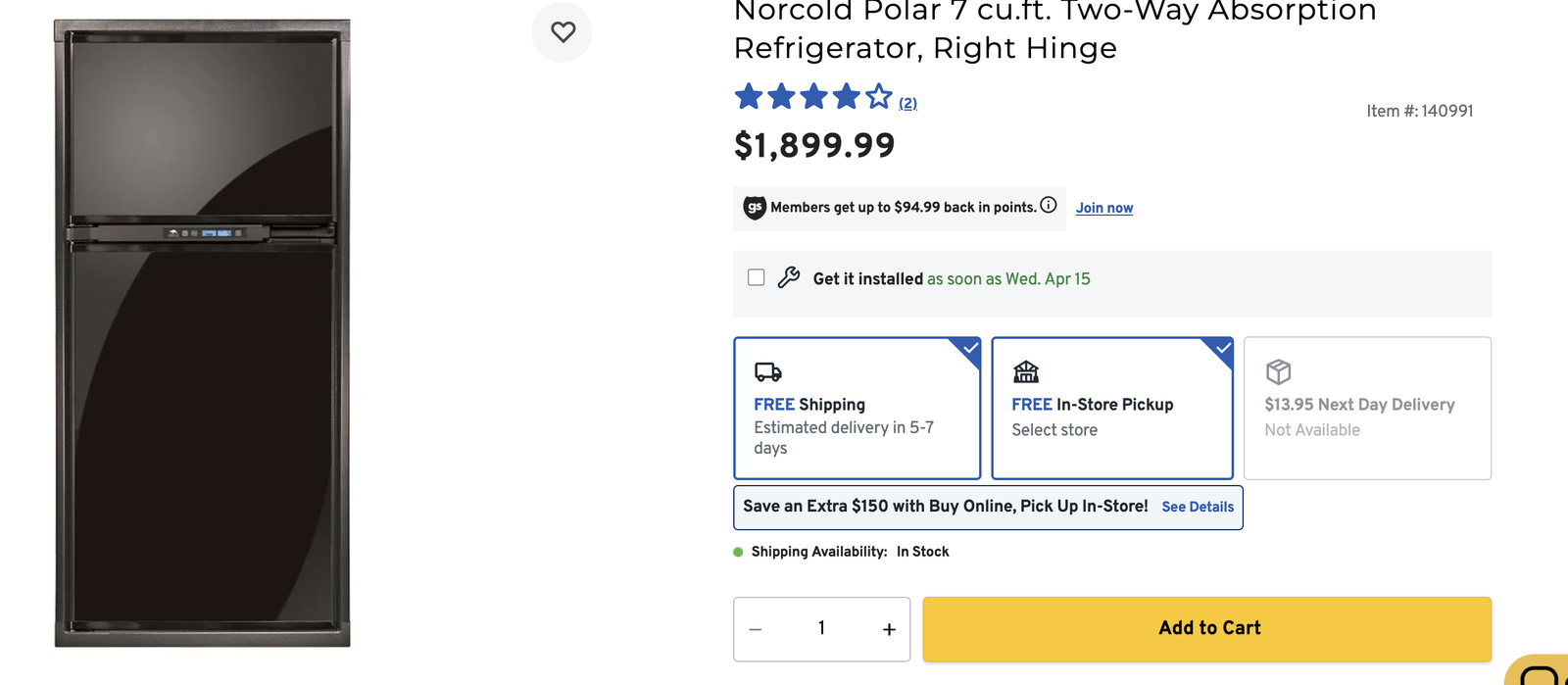Screen dimensions: 1568x685
Task: Enable the Get it installed checkbox
Action: pos(757,277)
